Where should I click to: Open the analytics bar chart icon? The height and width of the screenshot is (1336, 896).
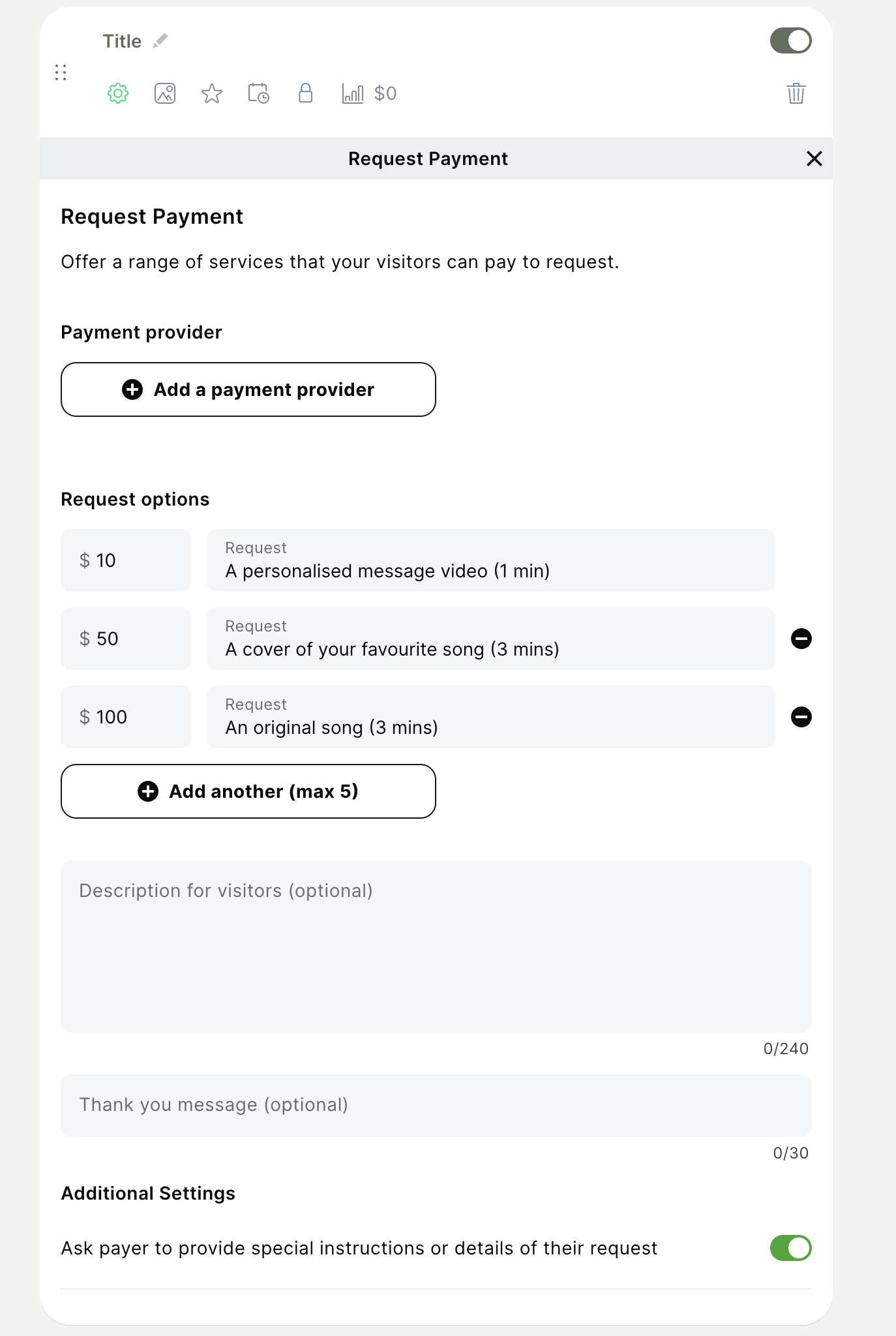tap(353, 93)
